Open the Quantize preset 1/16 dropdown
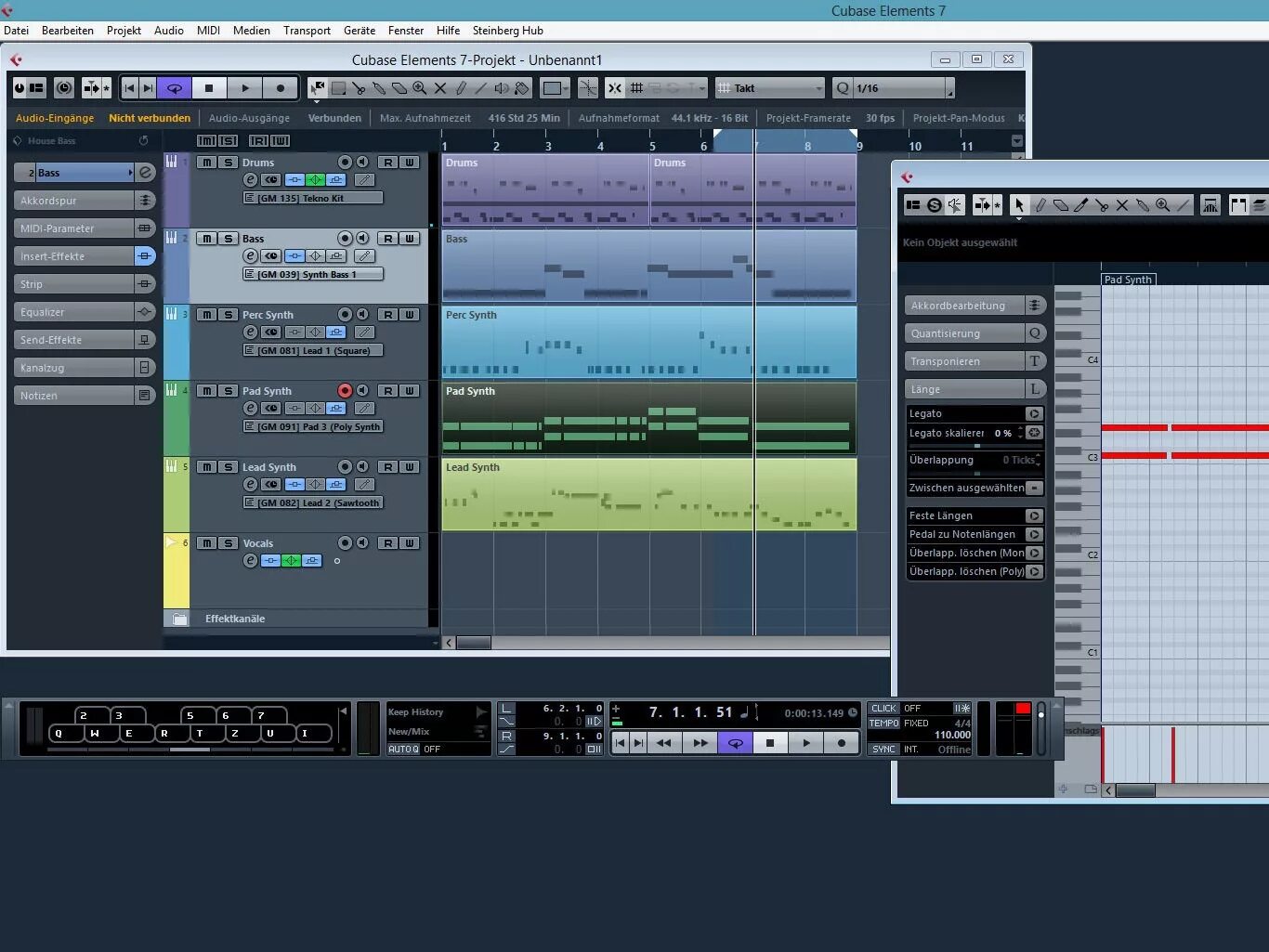 pyautogui.click(x=892, y=87)
